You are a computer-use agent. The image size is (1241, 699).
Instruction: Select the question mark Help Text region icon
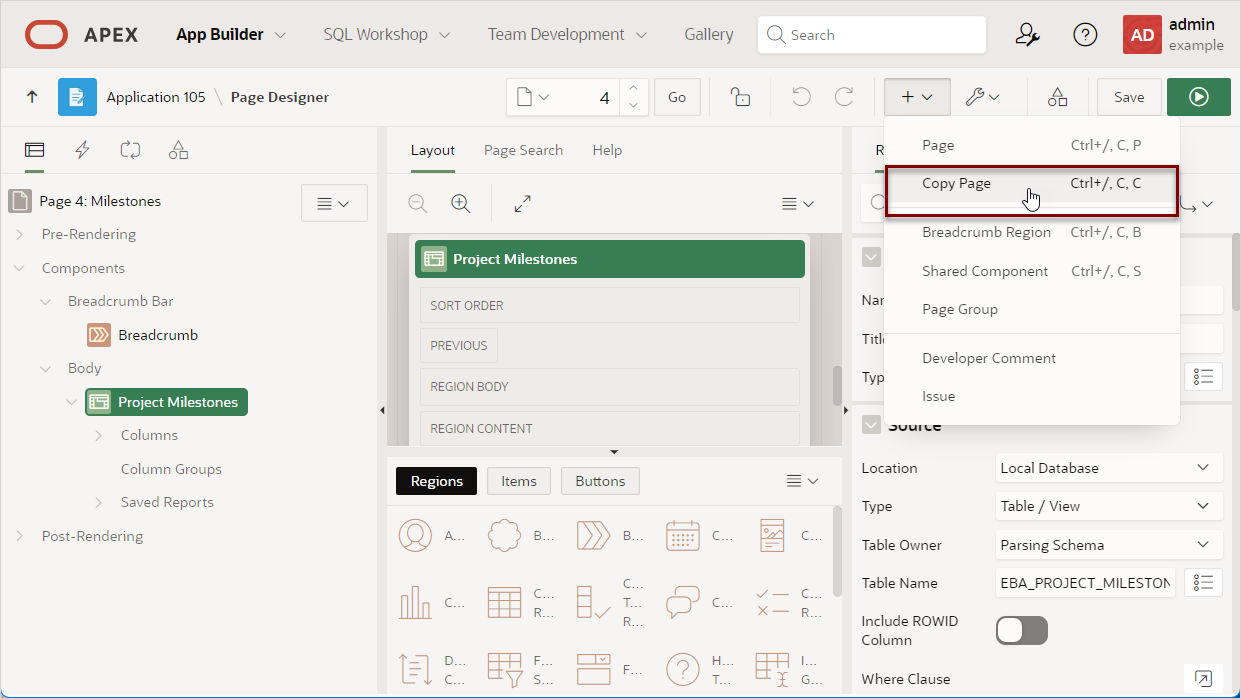coord(682,668)
